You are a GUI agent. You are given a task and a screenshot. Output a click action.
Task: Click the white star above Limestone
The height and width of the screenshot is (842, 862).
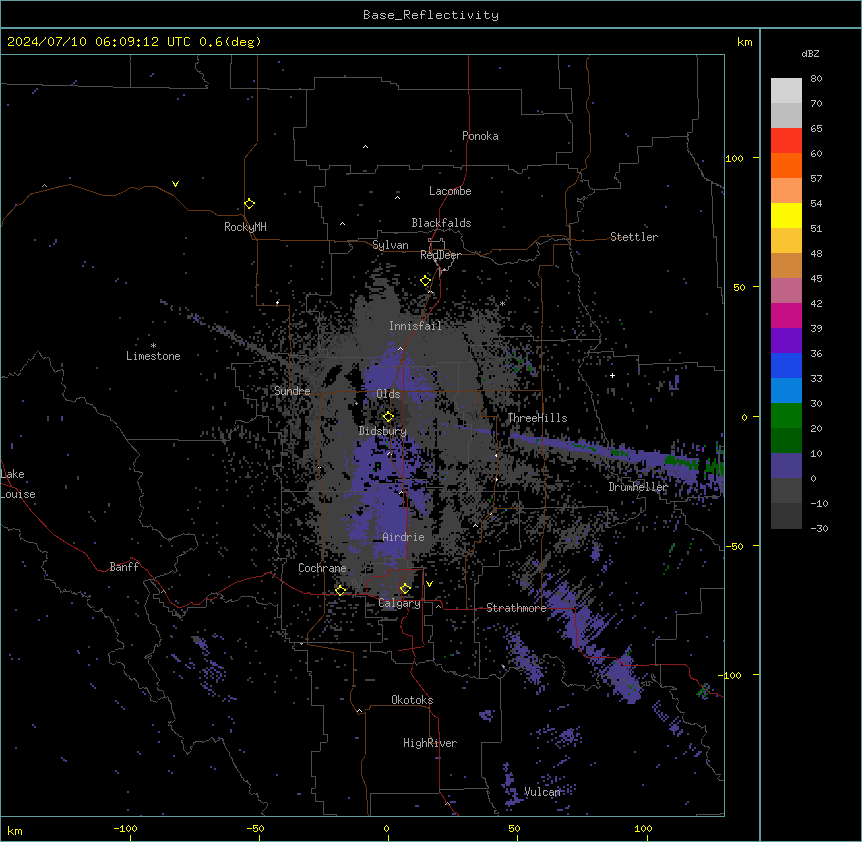coord(153,345)
